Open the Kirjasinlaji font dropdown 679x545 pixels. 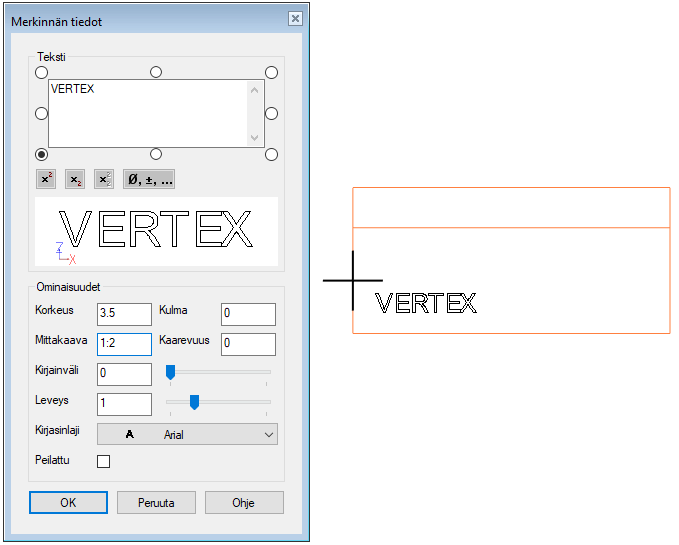[186, 434]
